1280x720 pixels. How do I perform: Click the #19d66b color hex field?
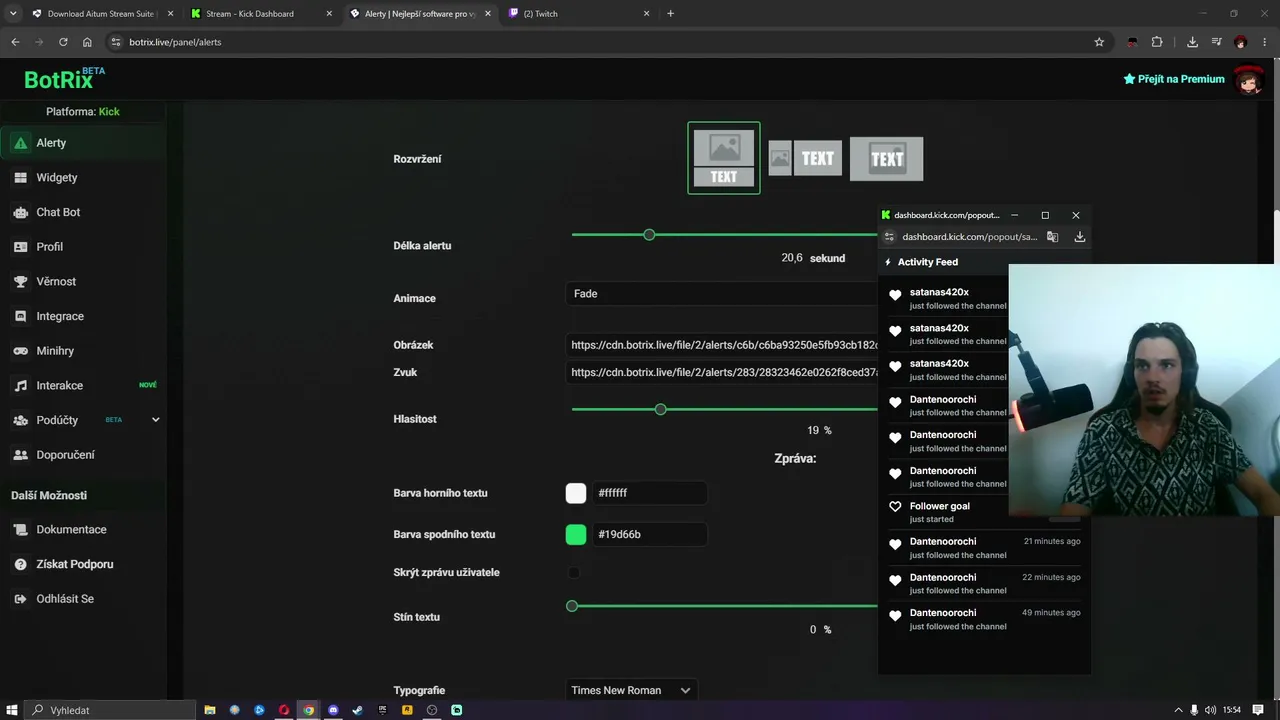(650, 534)
